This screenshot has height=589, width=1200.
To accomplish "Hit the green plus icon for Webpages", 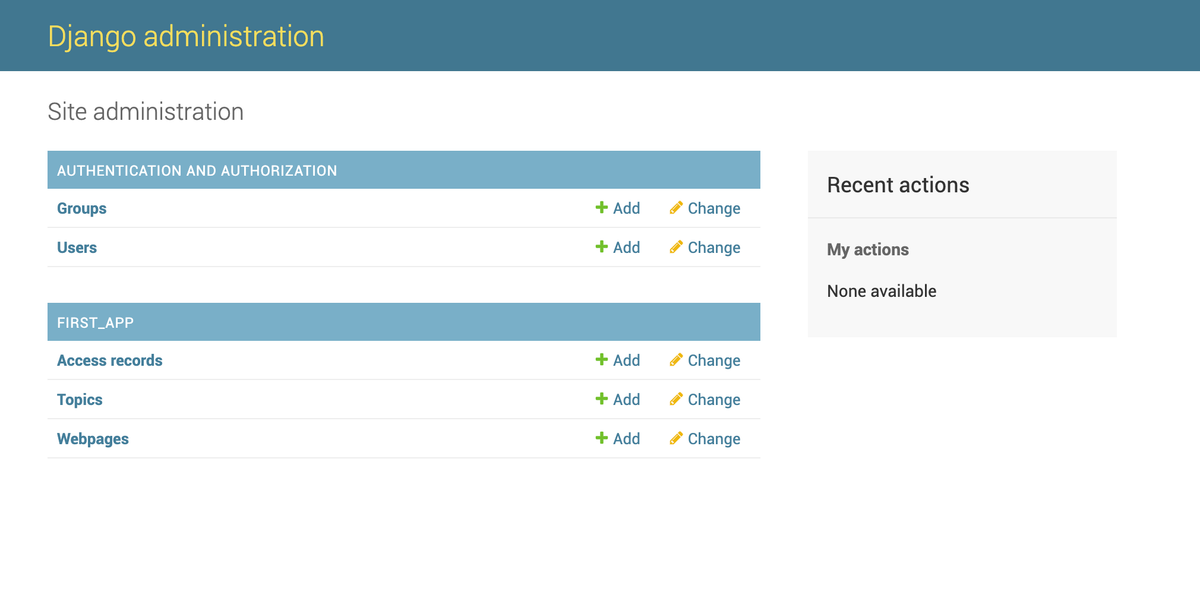I will click(601, 438).
